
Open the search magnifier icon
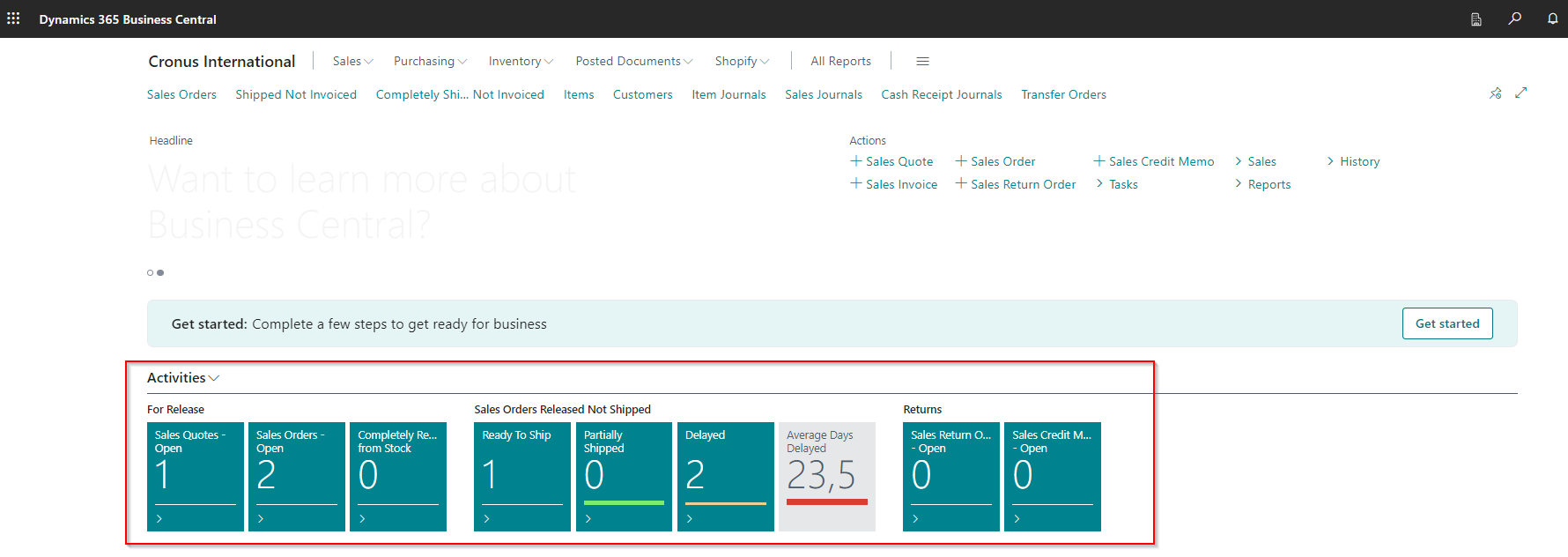1514,19
